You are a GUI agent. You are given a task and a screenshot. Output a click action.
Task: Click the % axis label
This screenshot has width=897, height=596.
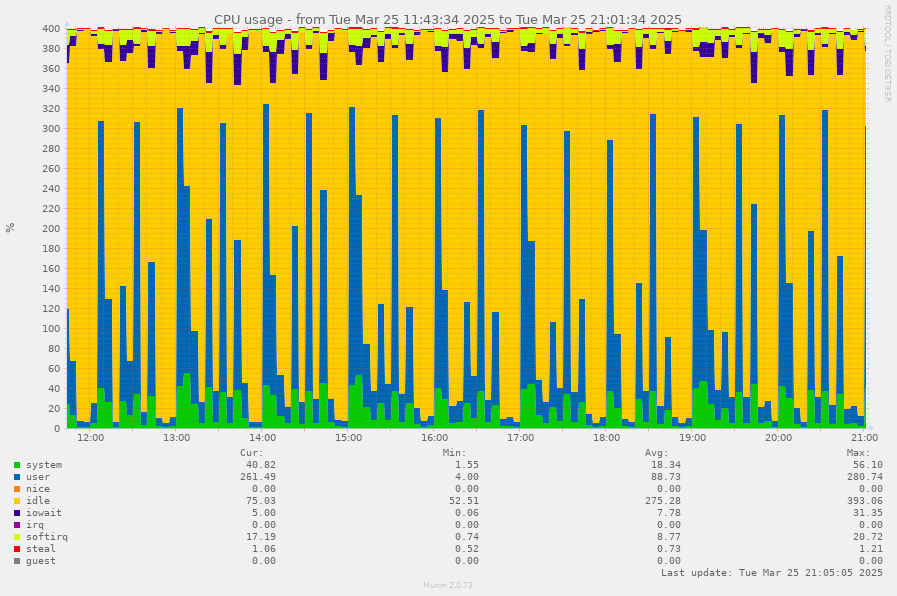10,227
